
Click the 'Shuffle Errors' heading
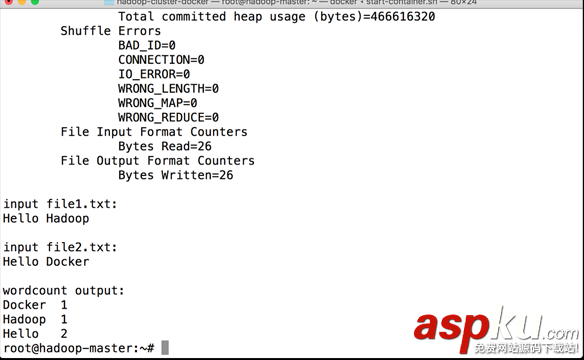111,31
